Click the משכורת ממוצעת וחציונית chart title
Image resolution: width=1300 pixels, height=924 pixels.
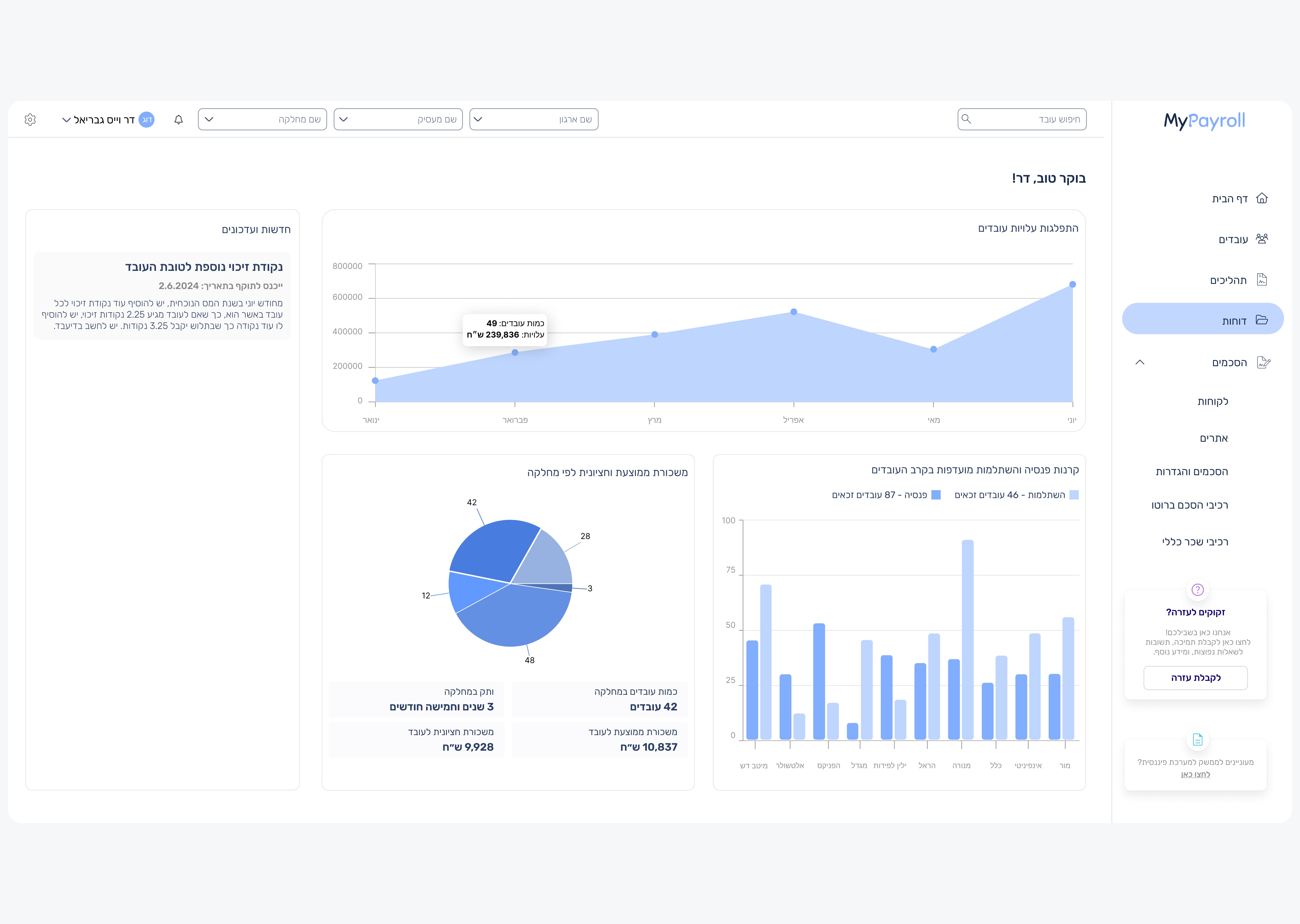pyautogui.click(x=607, y=473)
